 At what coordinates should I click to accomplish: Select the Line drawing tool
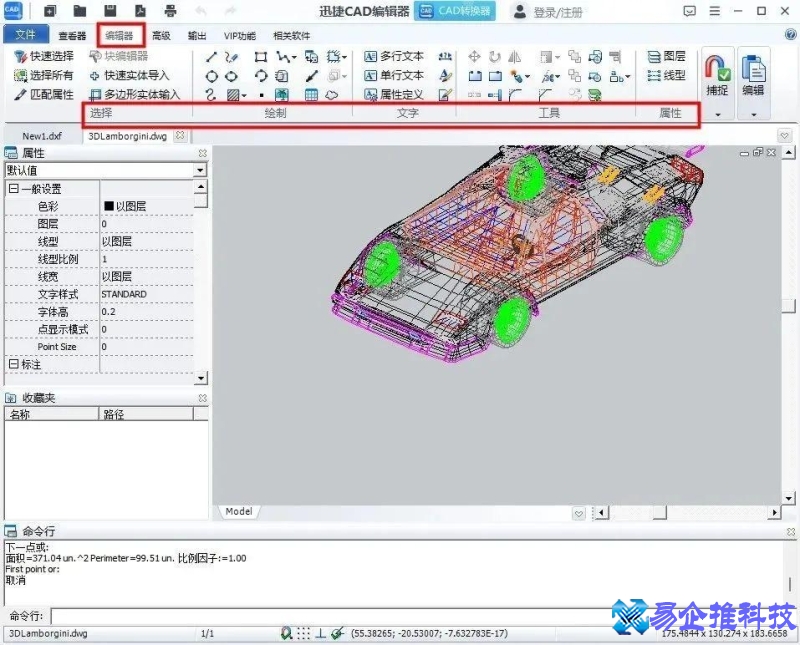(211, 57)
